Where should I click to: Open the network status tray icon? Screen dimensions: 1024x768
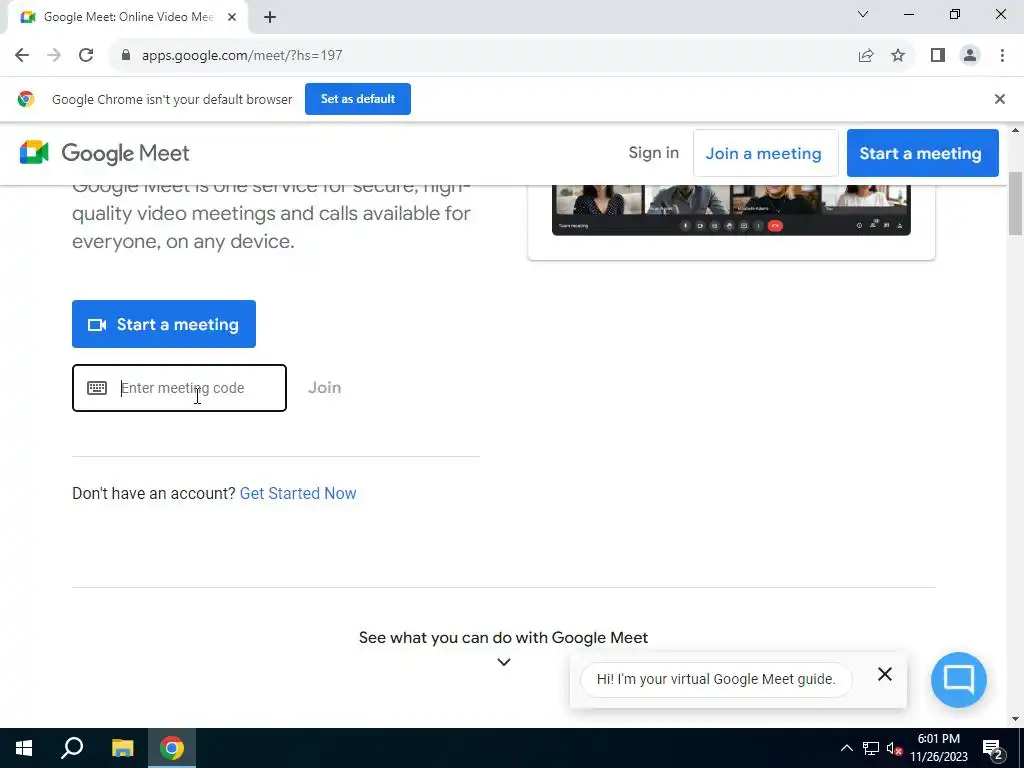[871, 748]
